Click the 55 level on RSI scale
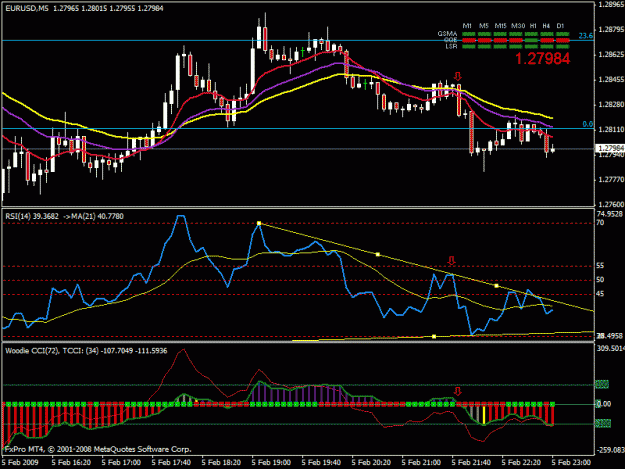 (600, 265)
